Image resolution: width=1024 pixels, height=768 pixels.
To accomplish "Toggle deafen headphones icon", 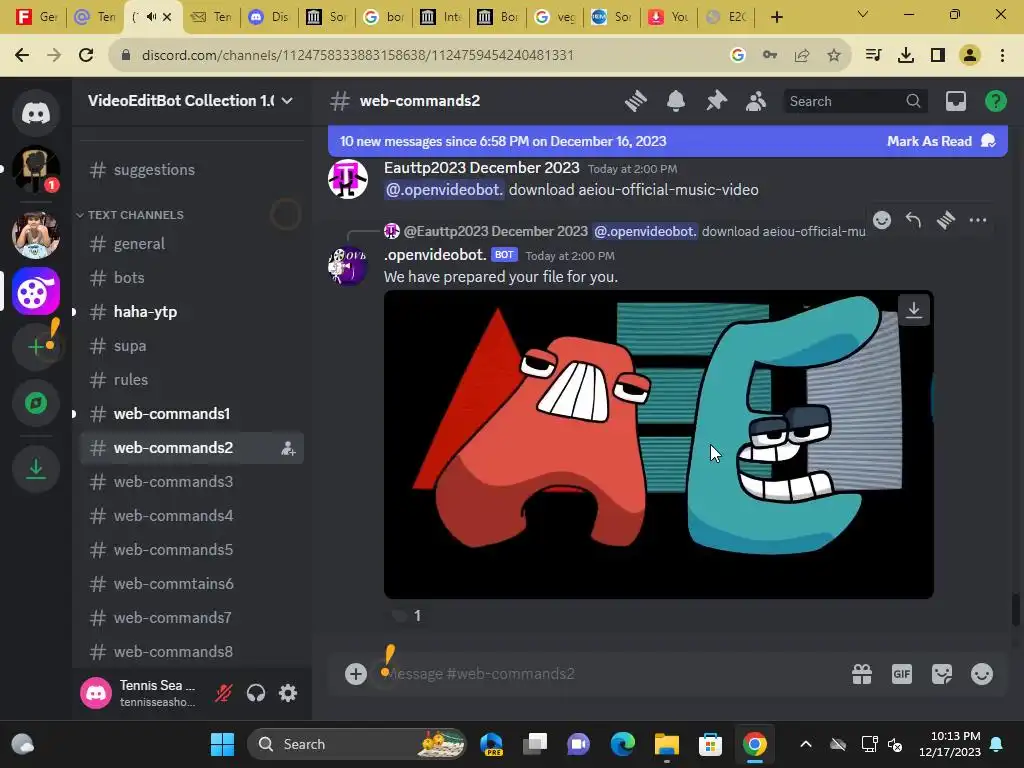I will 256,692.
